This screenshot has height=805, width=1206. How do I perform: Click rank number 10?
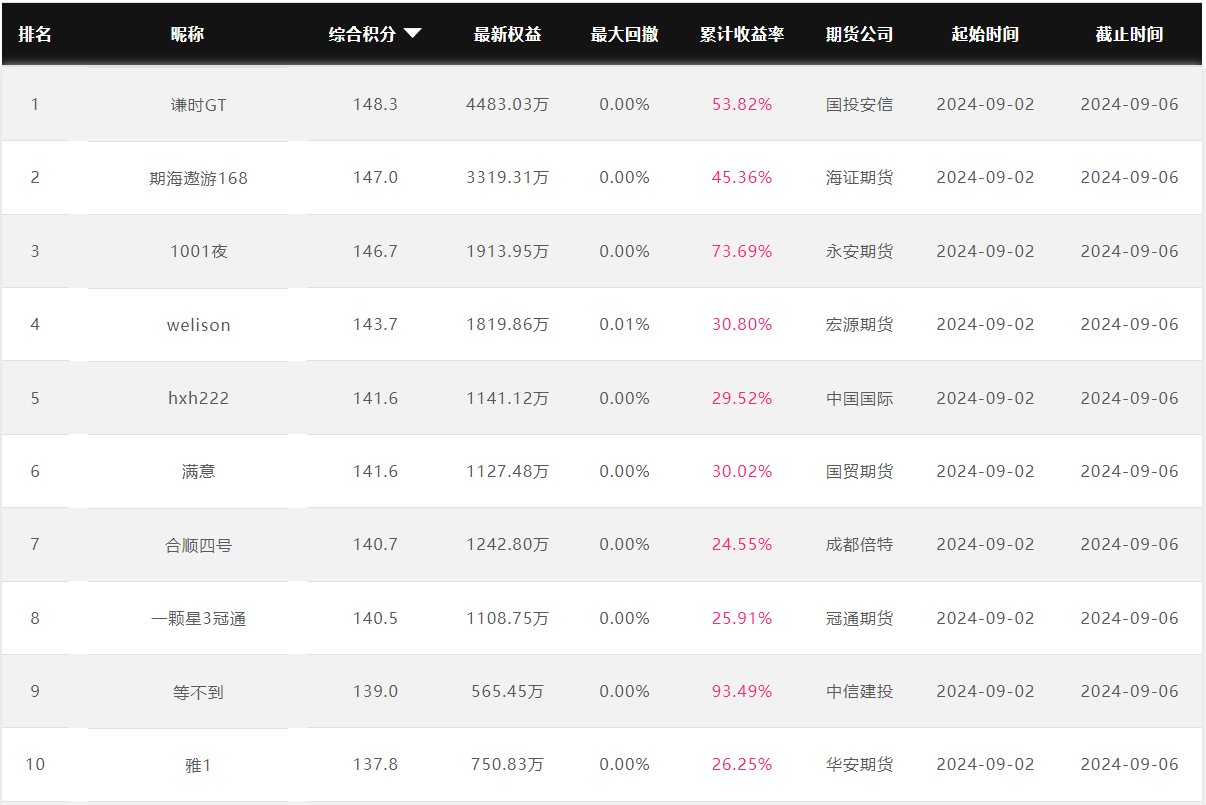pos(35,764)
